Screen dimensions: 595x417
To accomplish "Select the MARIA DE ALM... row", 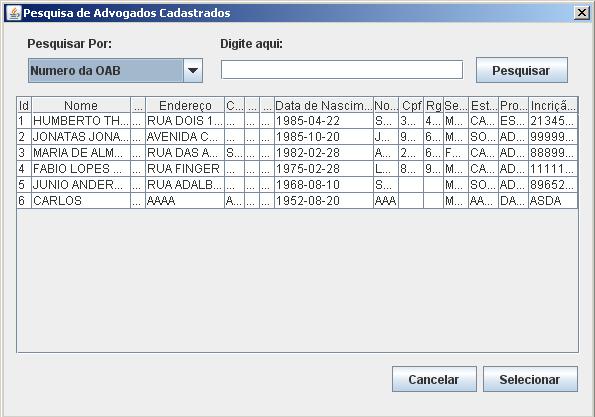I will [x=298, y=153].
